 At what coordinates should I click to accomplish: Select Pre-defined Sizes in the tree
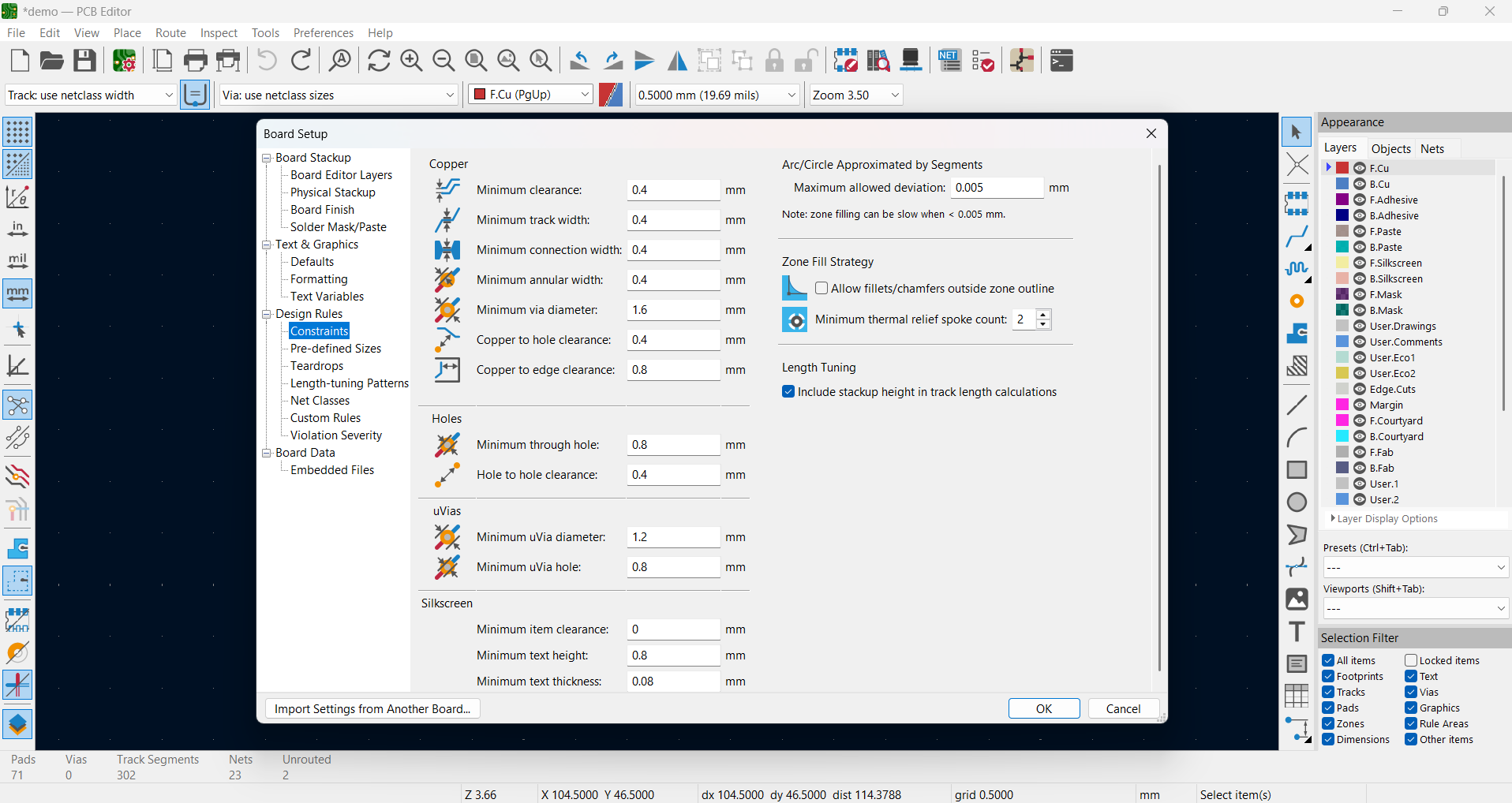pyautogui.click(x=335, y=349)
